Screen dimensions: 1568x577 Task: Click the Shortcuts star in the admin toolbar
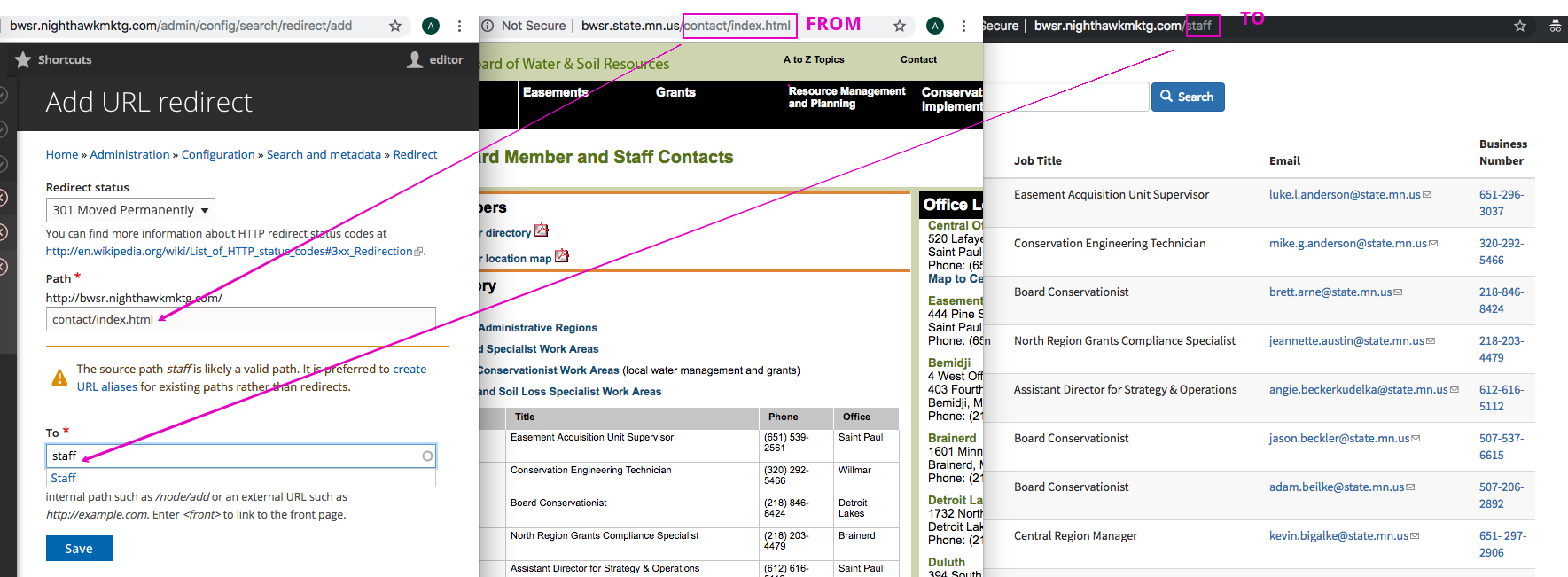pyautogui.click(x=23, y=59)
